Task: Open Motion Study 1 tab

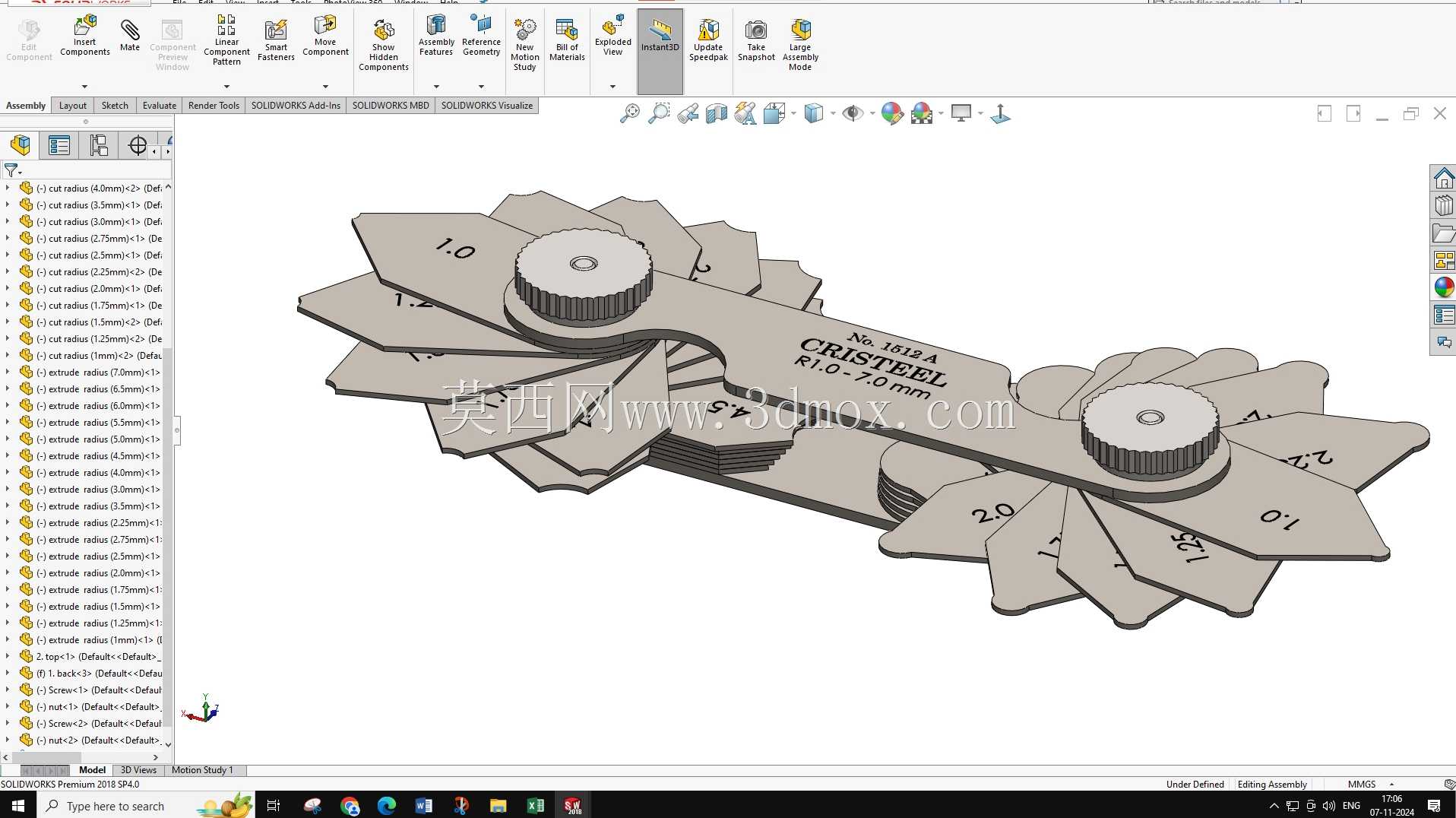Action: coord(202,770)
